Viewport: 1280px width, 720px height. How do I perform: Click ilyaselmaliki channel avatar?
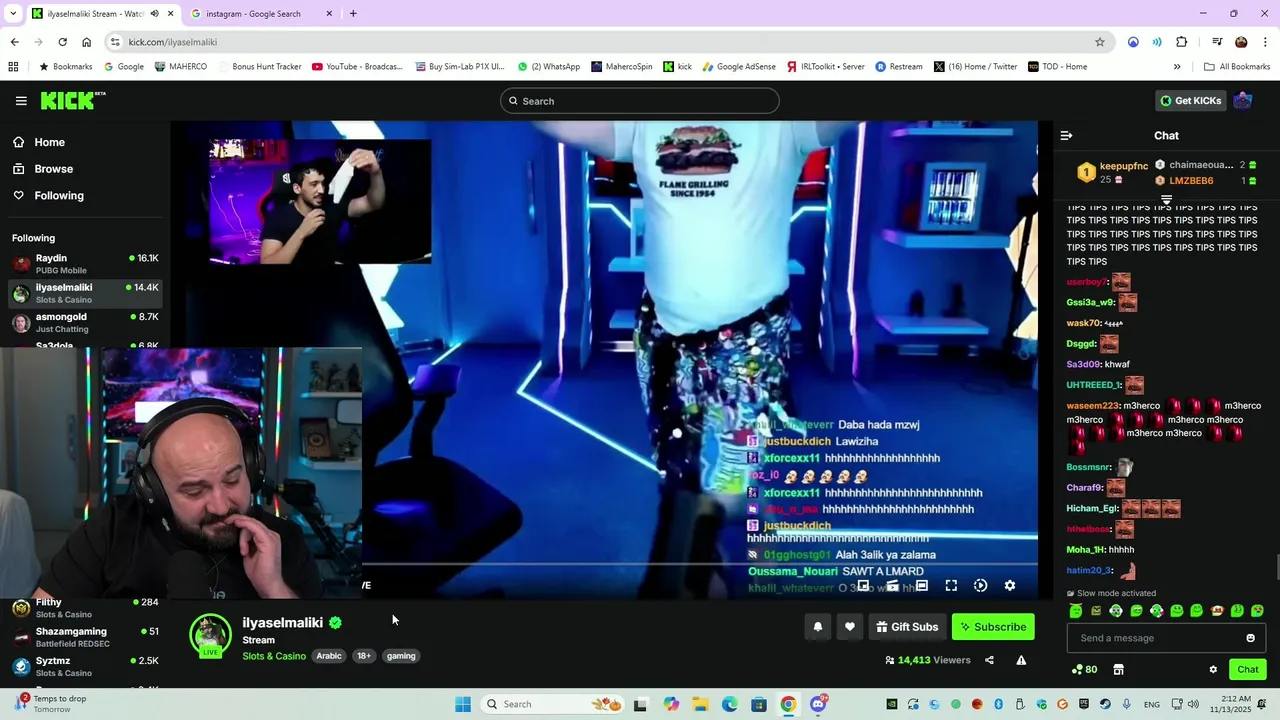(210, 636)
